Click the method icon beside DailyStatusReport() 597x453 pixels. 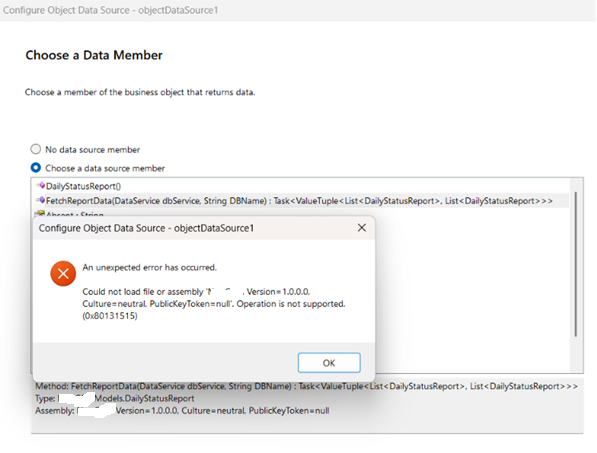coord(41,185)
